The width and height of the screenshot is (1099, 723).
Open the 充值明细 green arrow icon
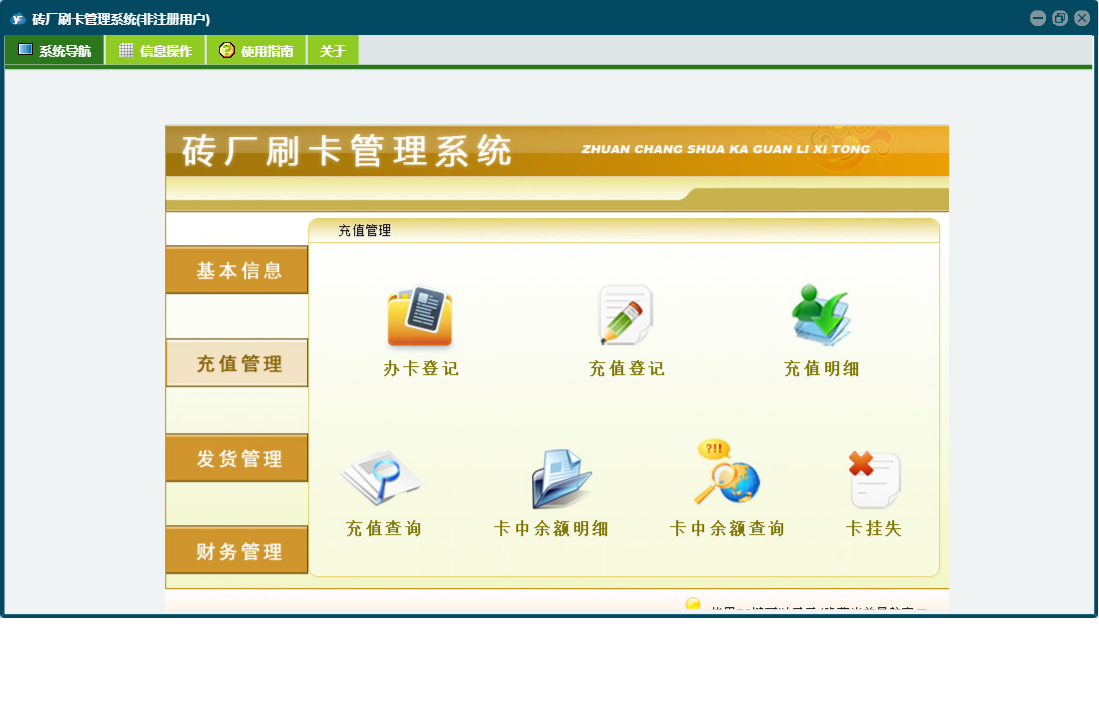pyautogui.click(x=821, y=315)
